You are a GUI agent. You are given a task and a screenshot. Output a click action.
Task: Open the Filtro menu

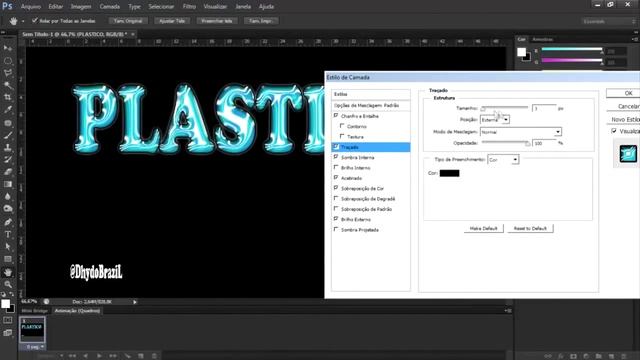tap(189, 7)
